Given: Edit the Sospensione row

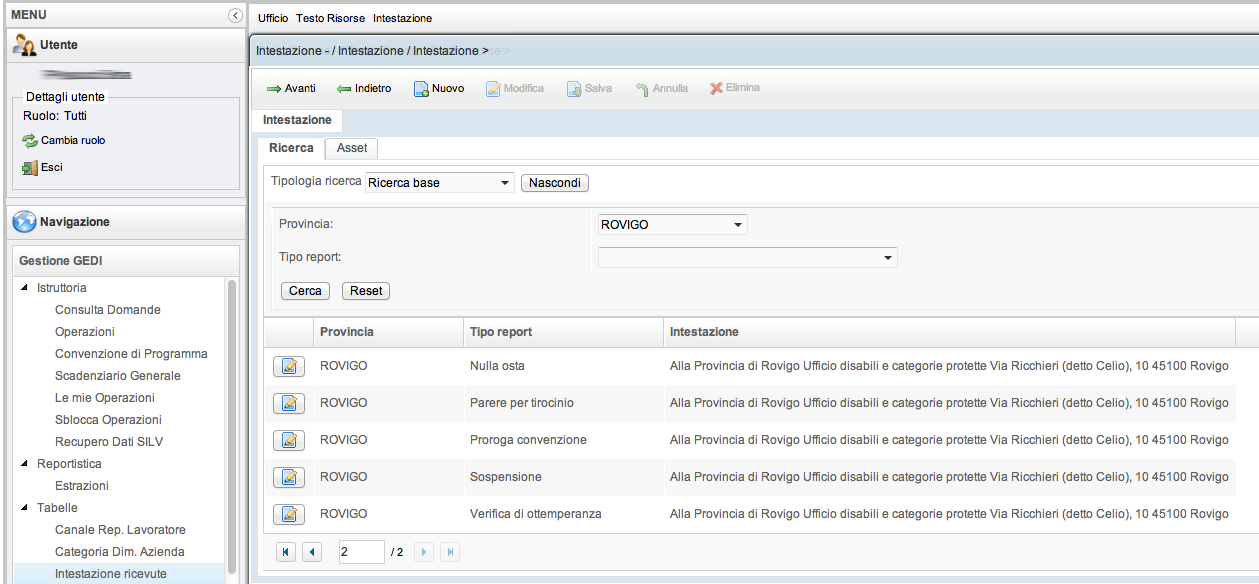Looking at the screenshot, I should [x=289, y=478].
